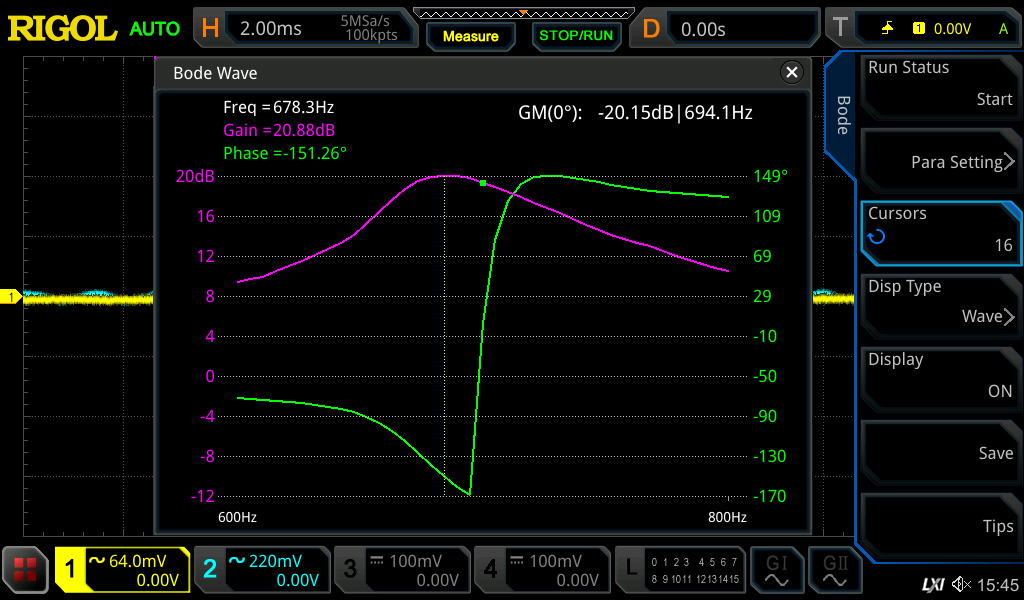Toggle the Display ON setting

(940, 376)
